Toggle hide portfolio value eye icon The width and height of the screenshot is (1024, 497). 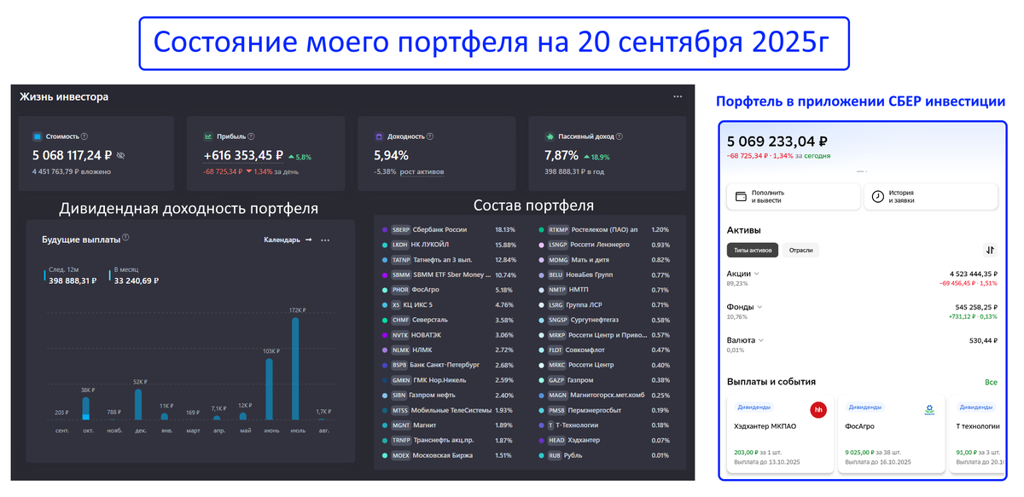pos(121,156)
